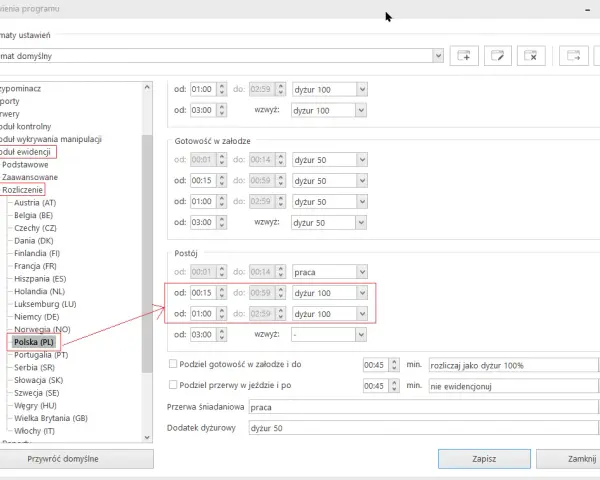Screen dimensions: 600x480
Task: Select Austria (AT) in the country list
Action: [x=35, y=202]
